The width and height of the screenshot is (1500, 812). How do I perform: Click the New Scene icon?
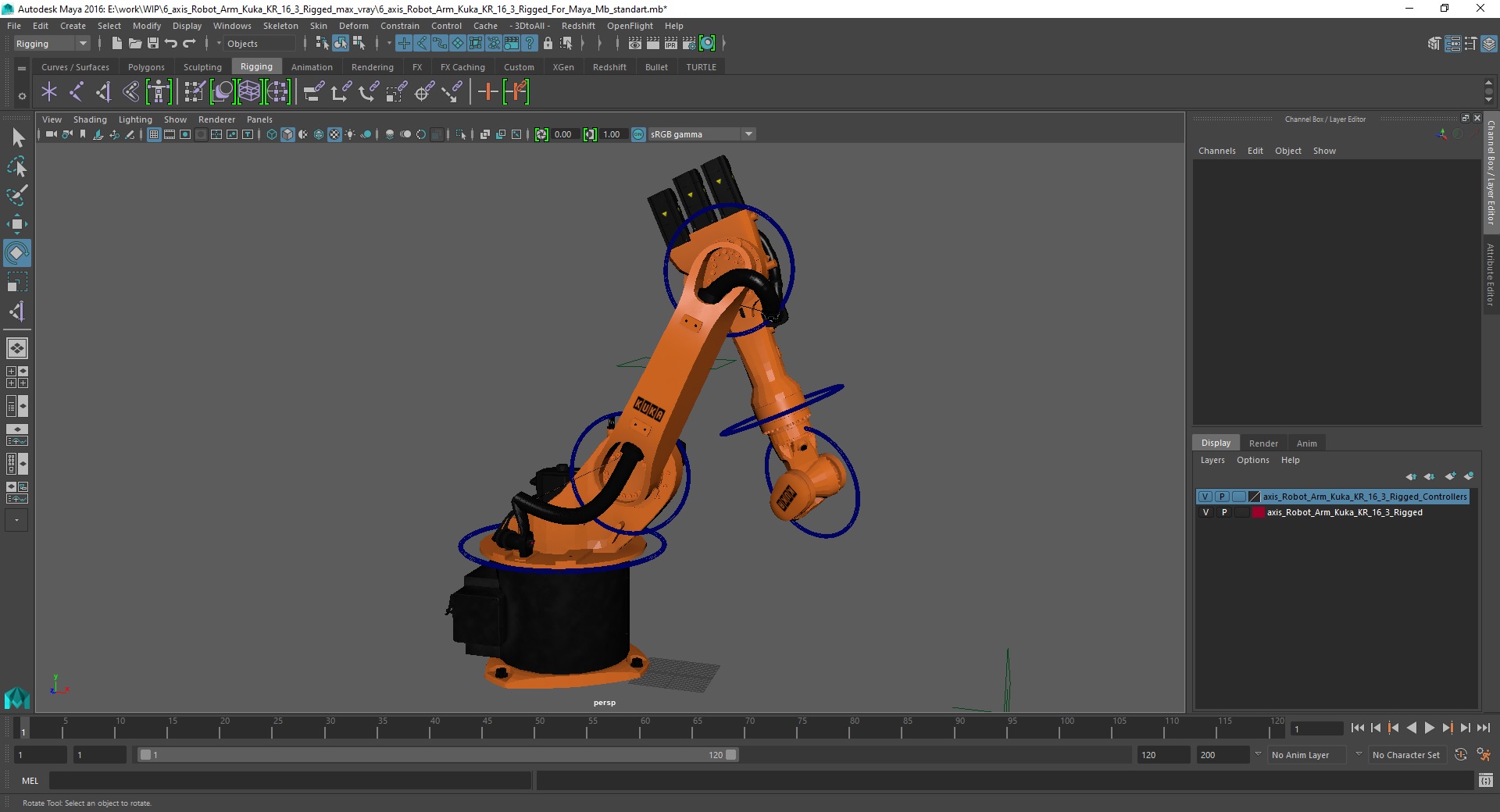click(116, 44)
